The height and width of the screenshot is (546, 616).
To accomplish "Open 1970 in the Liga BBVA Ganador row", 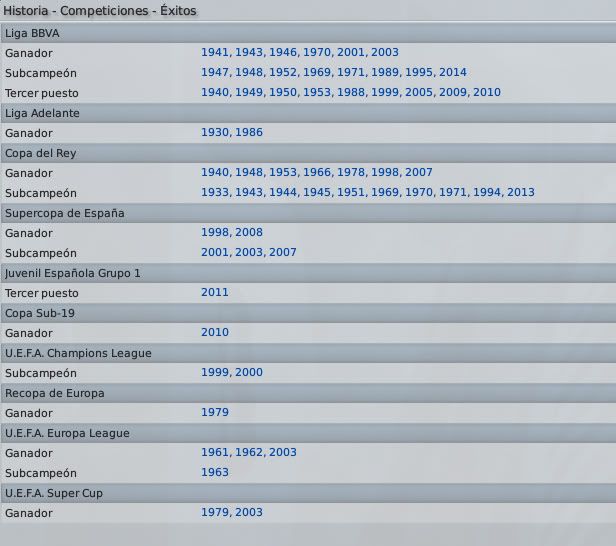I will pyautogui.click(x=317, y=52).
